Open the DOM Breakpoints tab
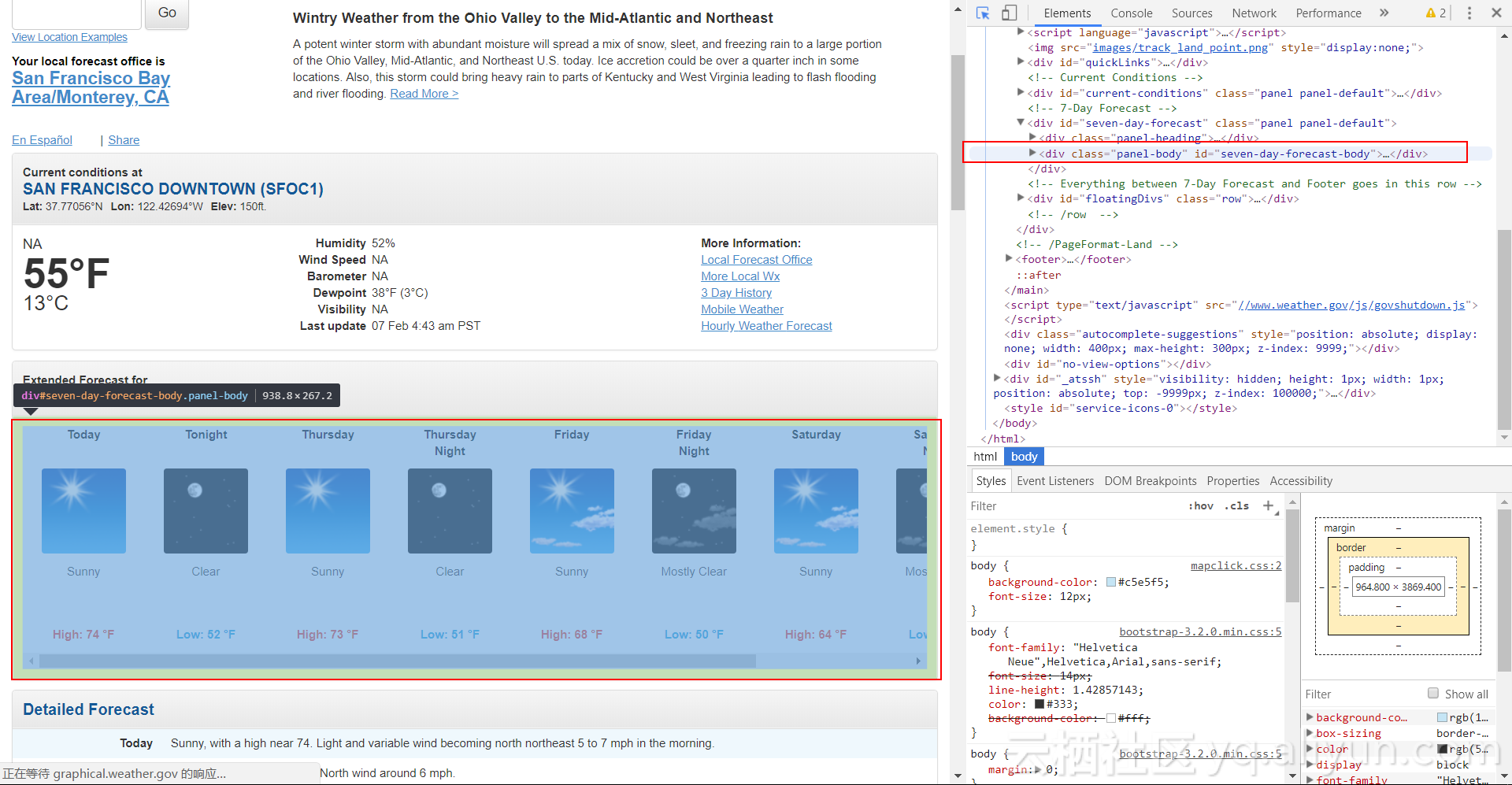The width and height of the screenshot is (1512, 785). click(x=1151, y=481)
